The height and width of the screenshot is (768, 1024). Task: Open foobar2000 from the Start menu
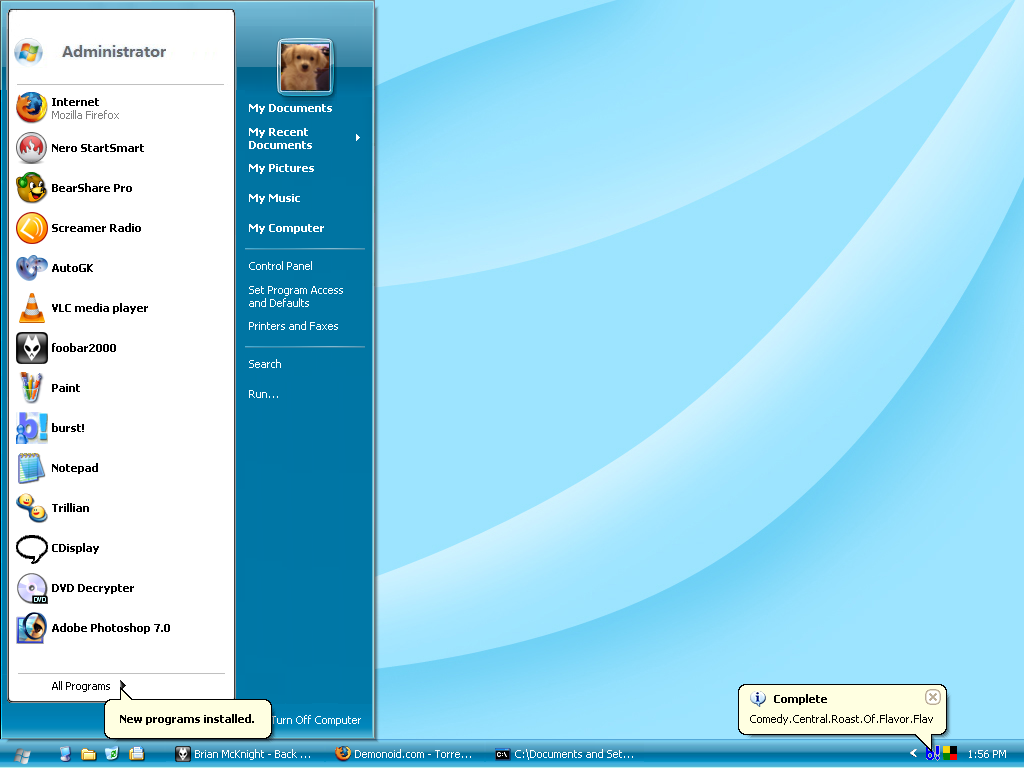click(121, 348)
